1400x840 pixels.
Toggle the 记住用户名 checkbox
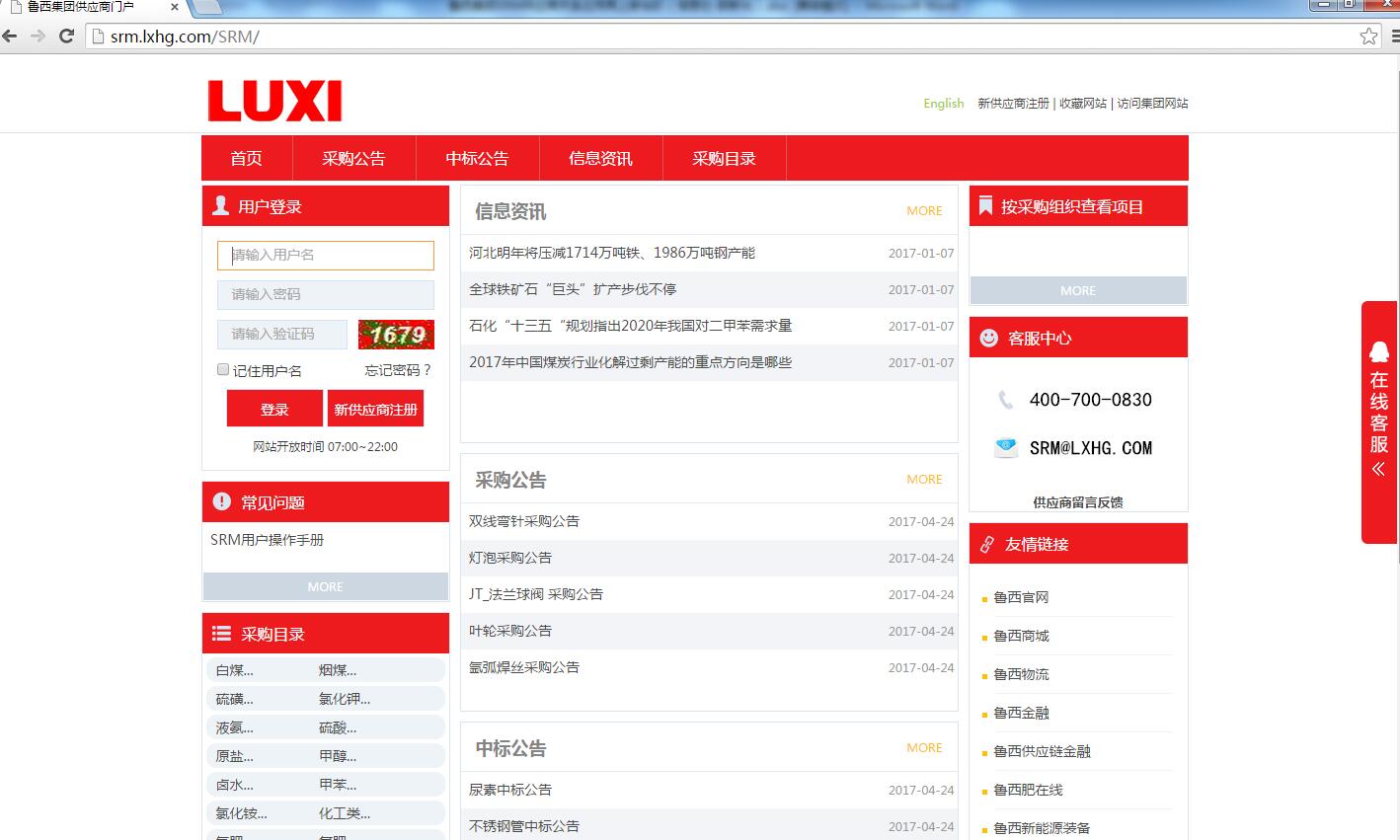[x=223, y=369]
